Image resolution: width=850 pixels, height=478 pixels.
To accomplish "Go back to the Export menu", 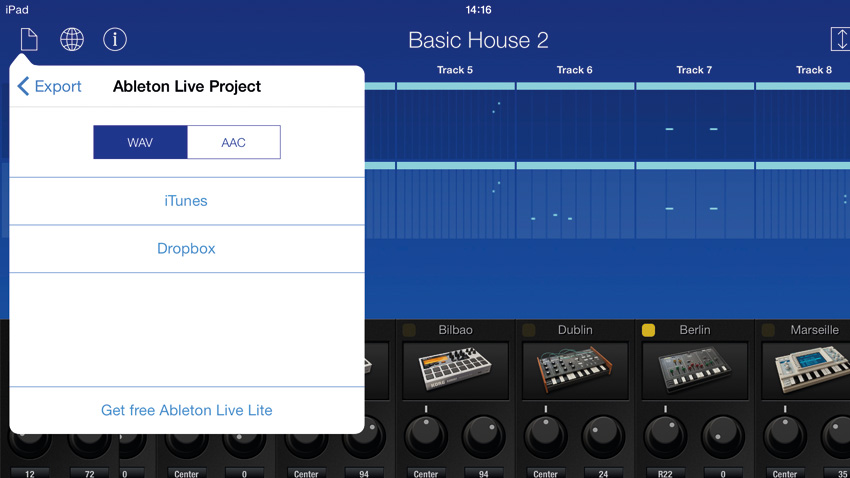I will 49,86.
